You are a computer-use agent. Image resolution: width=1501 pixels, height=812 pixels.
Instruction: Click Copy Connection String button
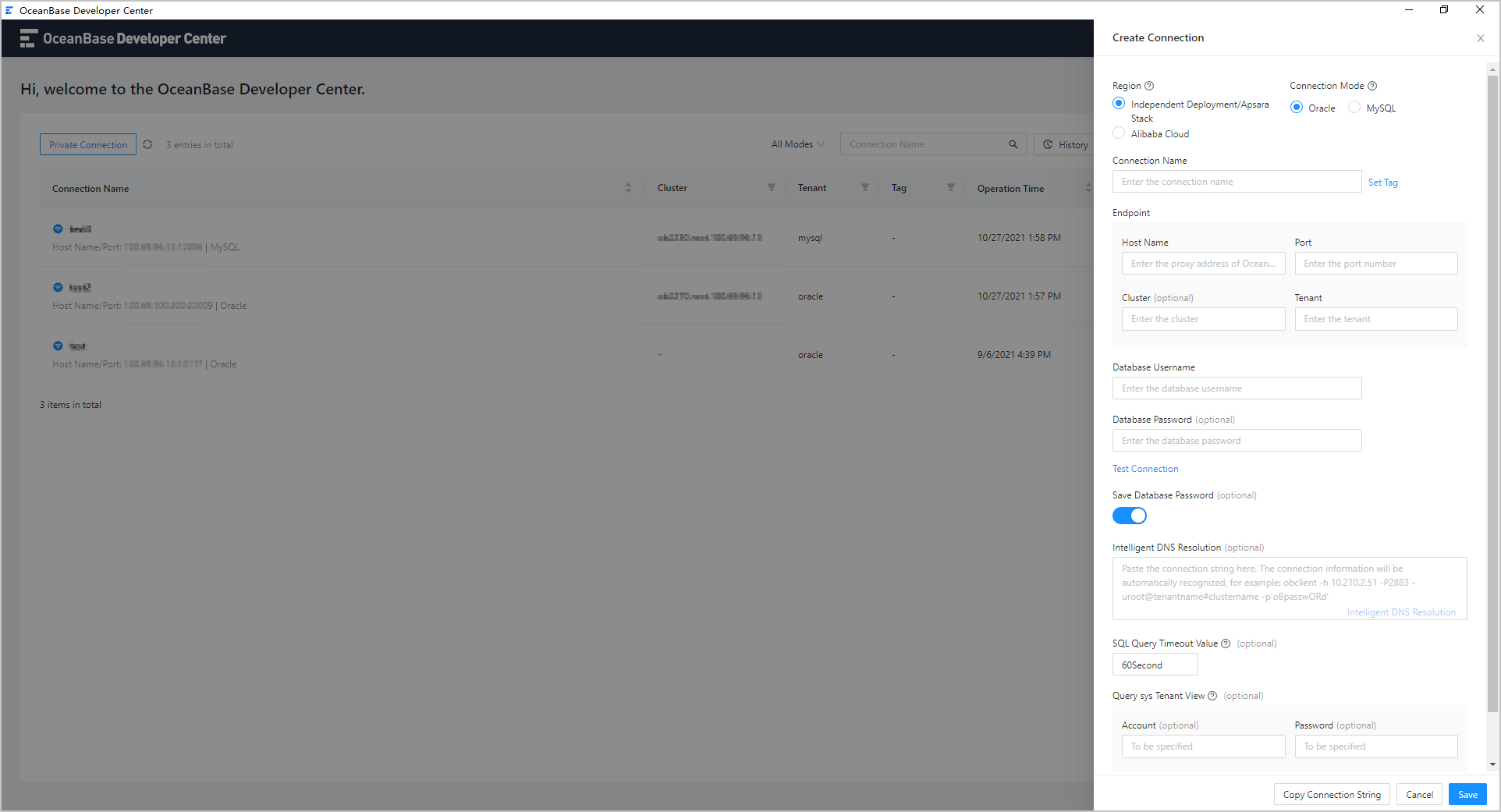coord(1332,794)
